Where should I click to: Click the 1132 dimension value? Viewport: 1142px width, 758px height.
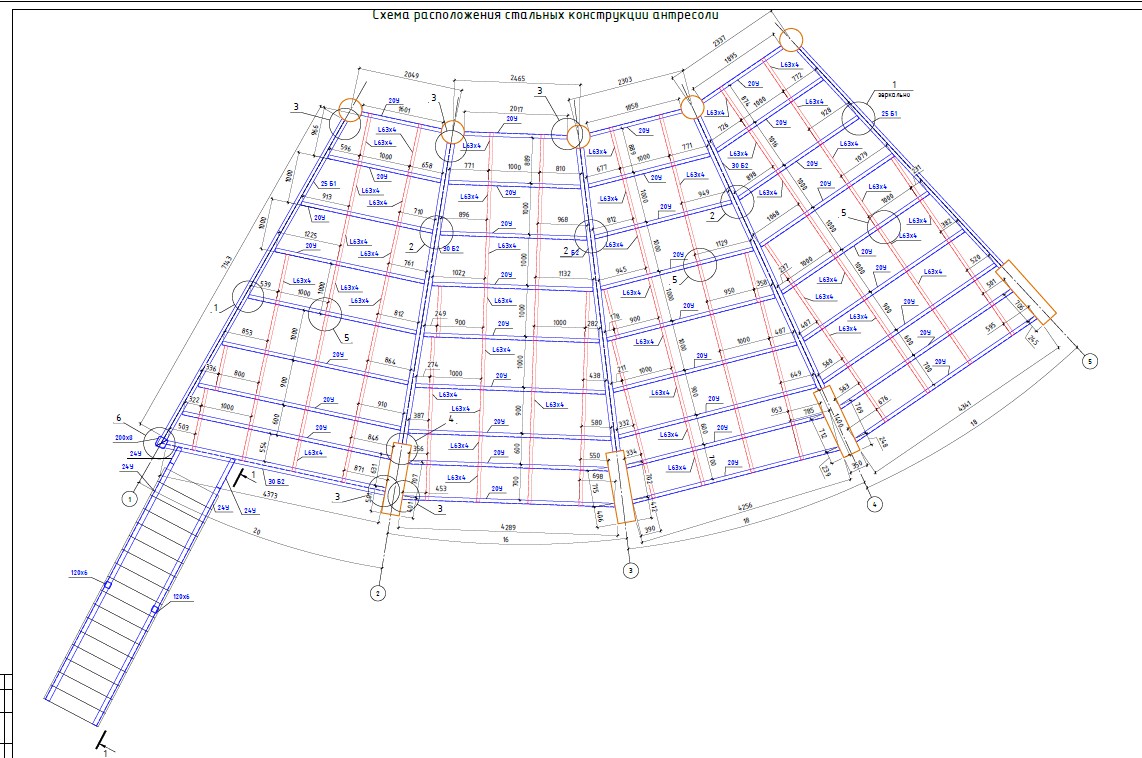pyautogui.click(x=564, y=274)
